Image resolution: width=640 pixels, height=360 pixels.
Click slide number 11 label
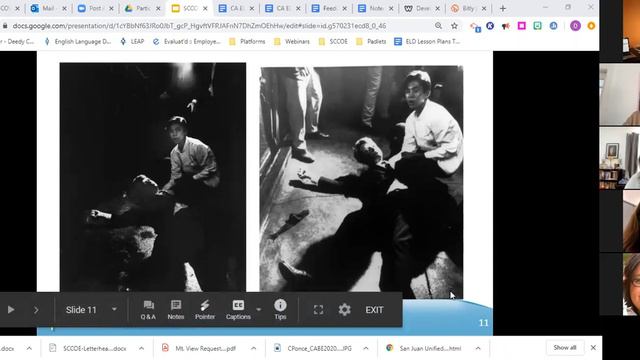click(x=483, y=323)
